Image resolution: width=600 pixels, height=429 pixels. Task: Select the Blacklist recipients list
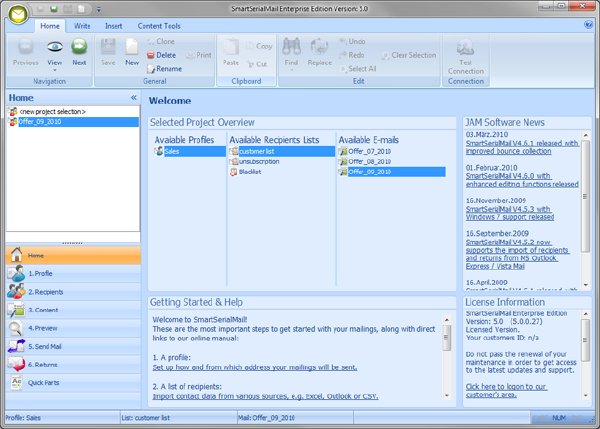coord(246,172)
